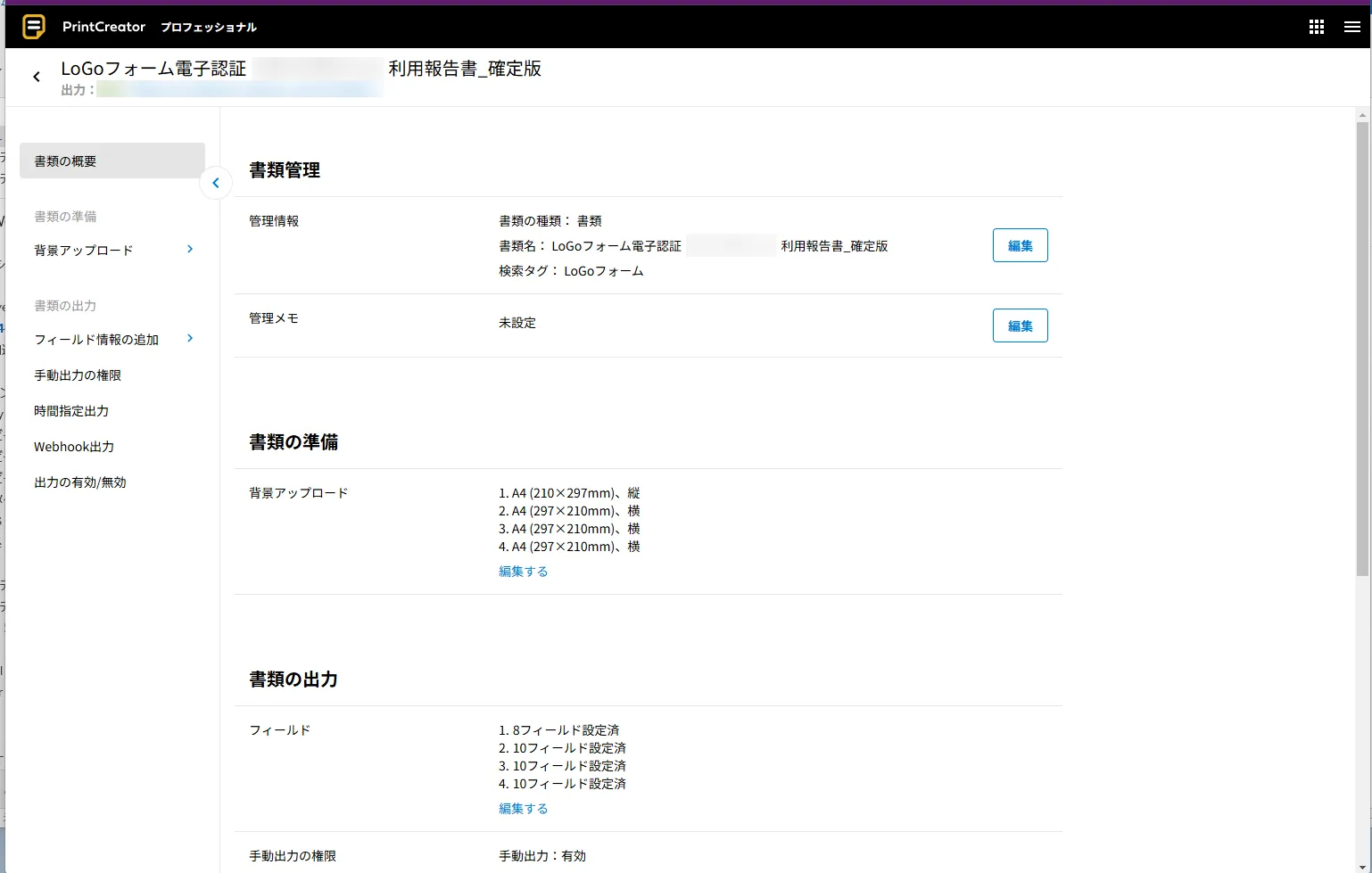Click 編集 button for 管理情報
The height and width of the screenshot is (873, 1372).
[1020, 246]
